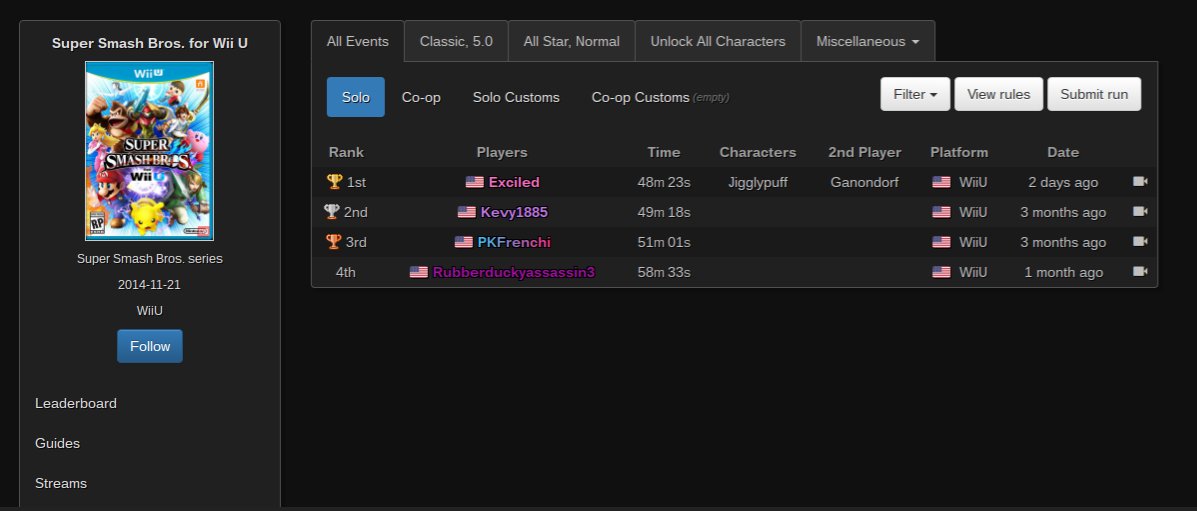This screenshot has height=511, width=1197.
Task: Switch to the All Star, Normal tab
Action: click(x=571, y=41)
